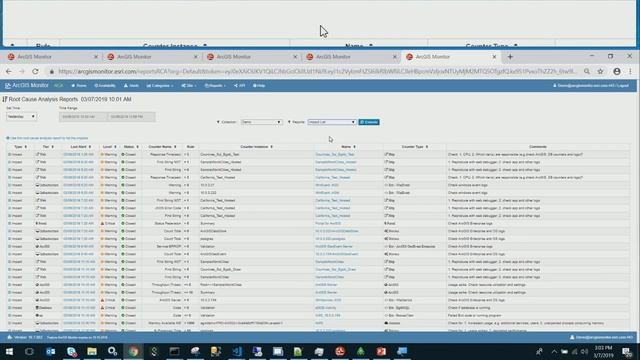Sort table by the Status column
640x360 pixels.
(x=131, y=147)
